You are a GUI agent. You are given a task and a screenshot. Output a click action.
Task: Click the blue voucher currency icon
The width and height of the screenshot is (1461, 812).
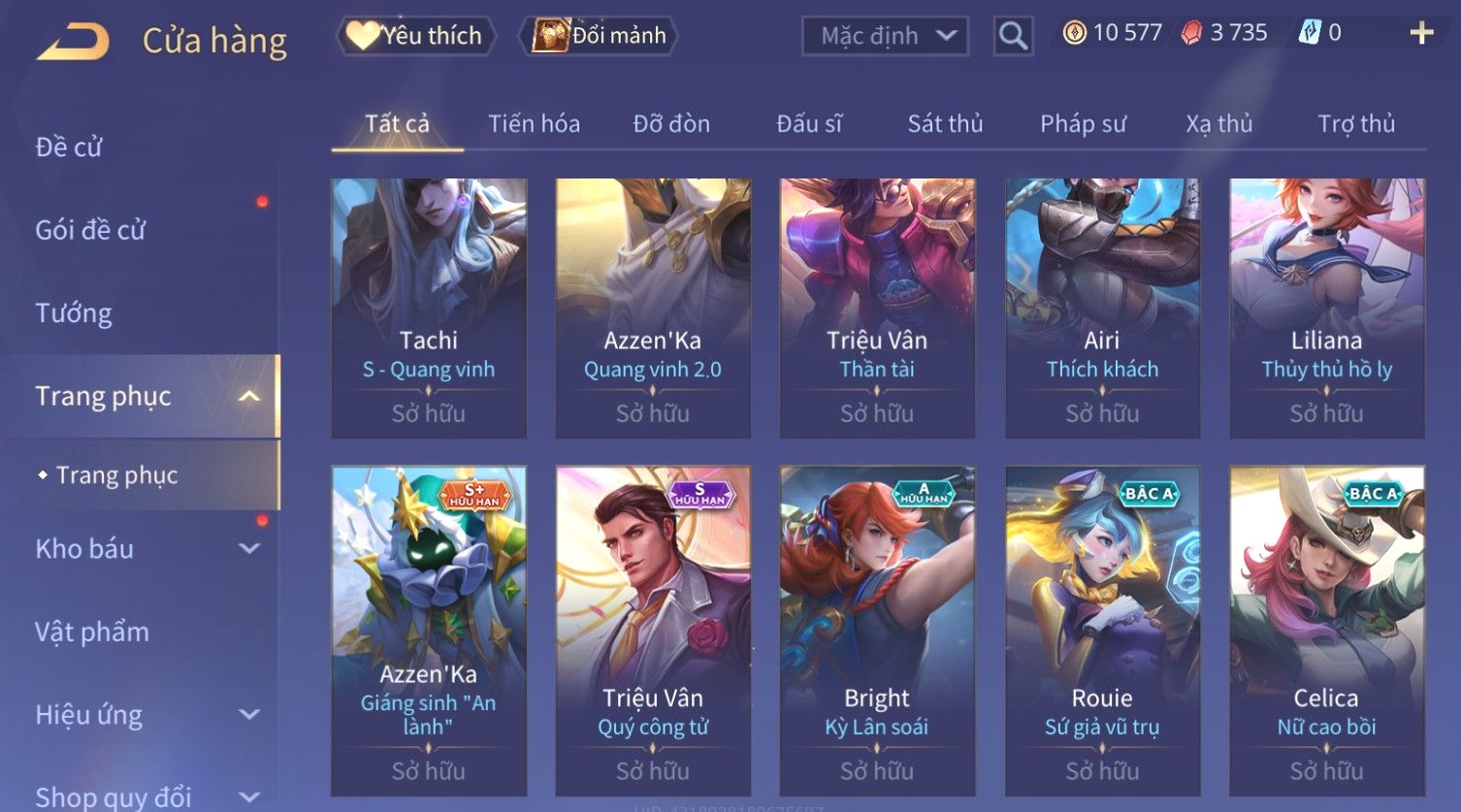coord(1310,33)
